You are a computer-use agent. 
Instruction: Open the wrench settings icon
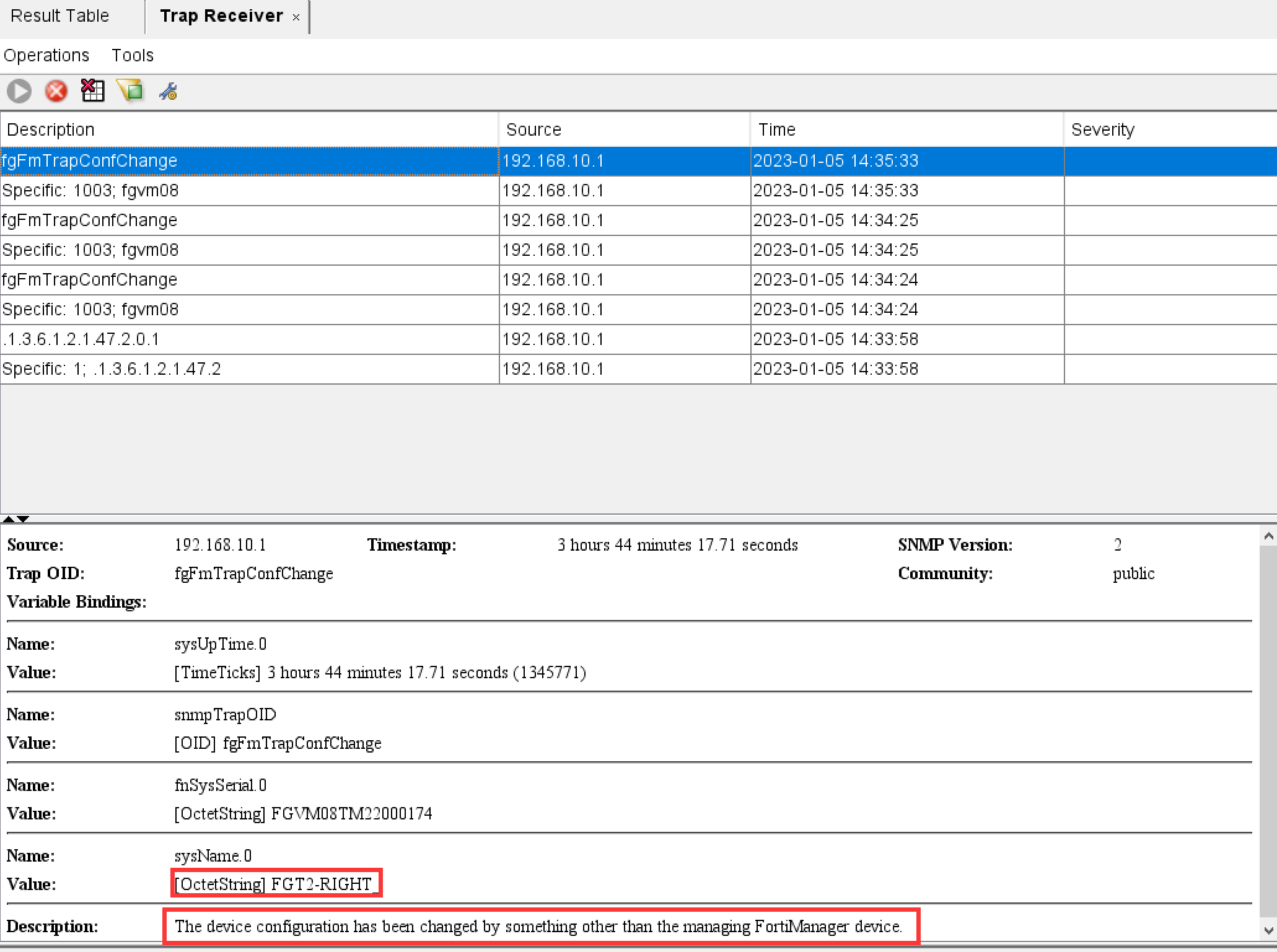[168, 92]
